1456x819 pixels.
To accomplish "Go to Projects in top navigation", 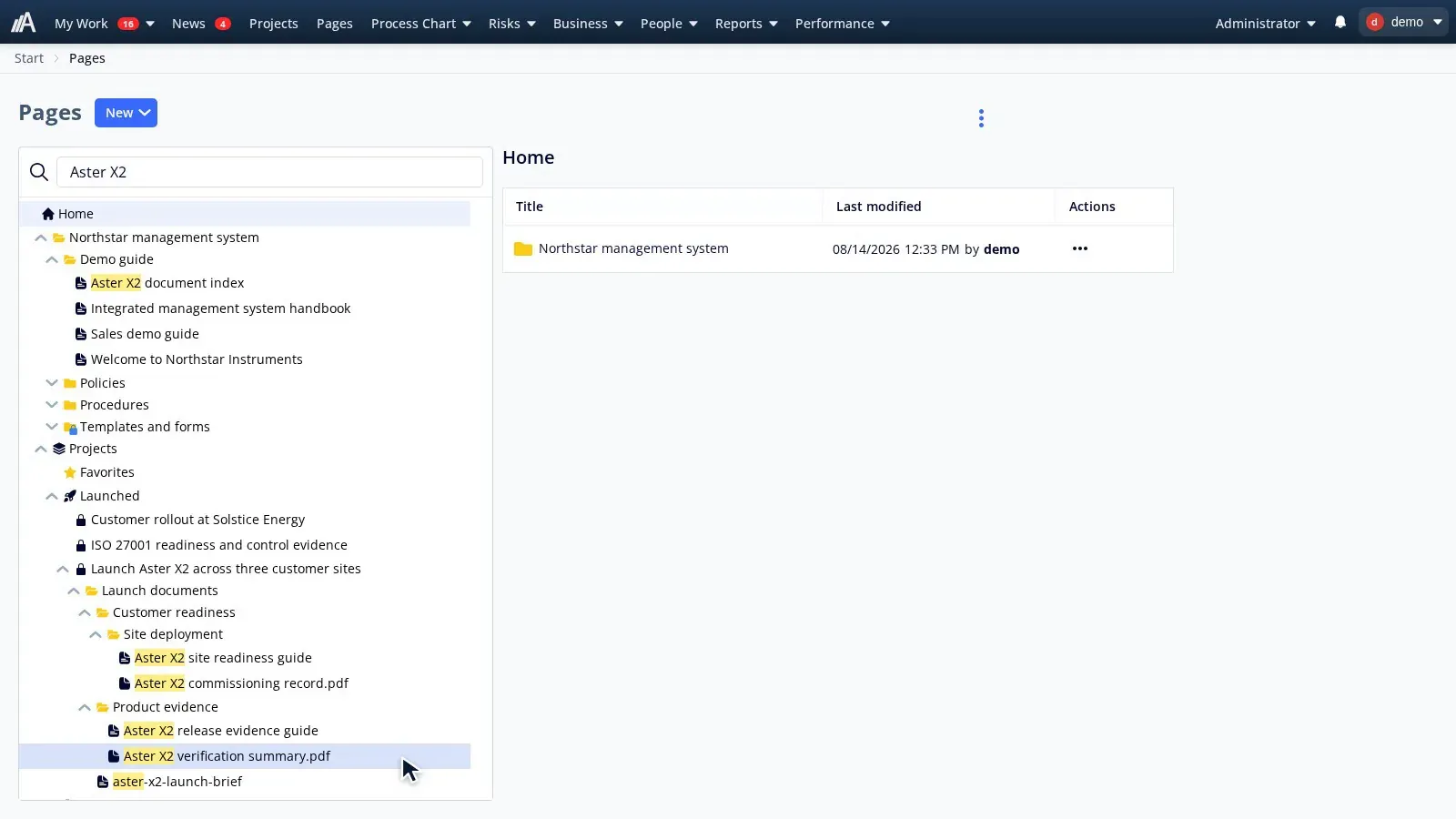I will click(x=274, y=23).
